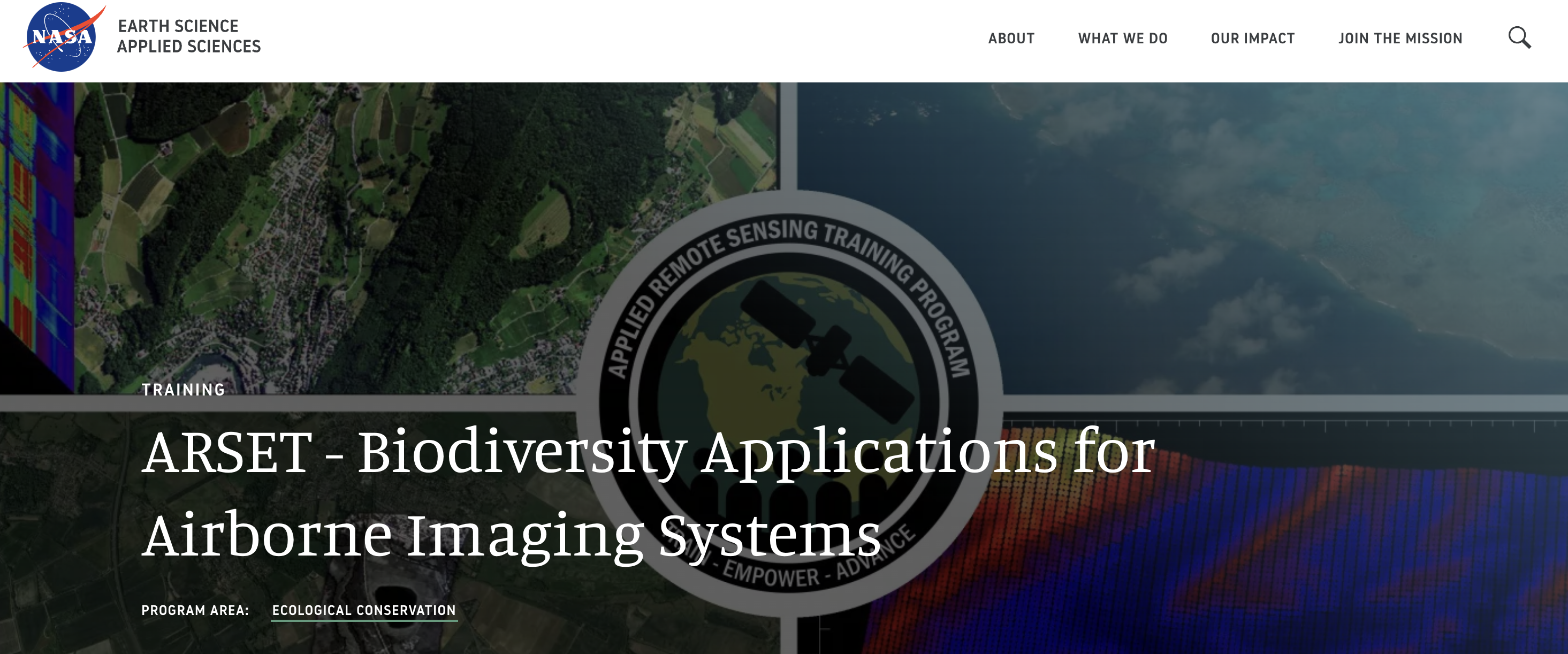Click the TRAINING category label
The width and height of the screenshot is (1568, 654).
(x=183, y=390)
